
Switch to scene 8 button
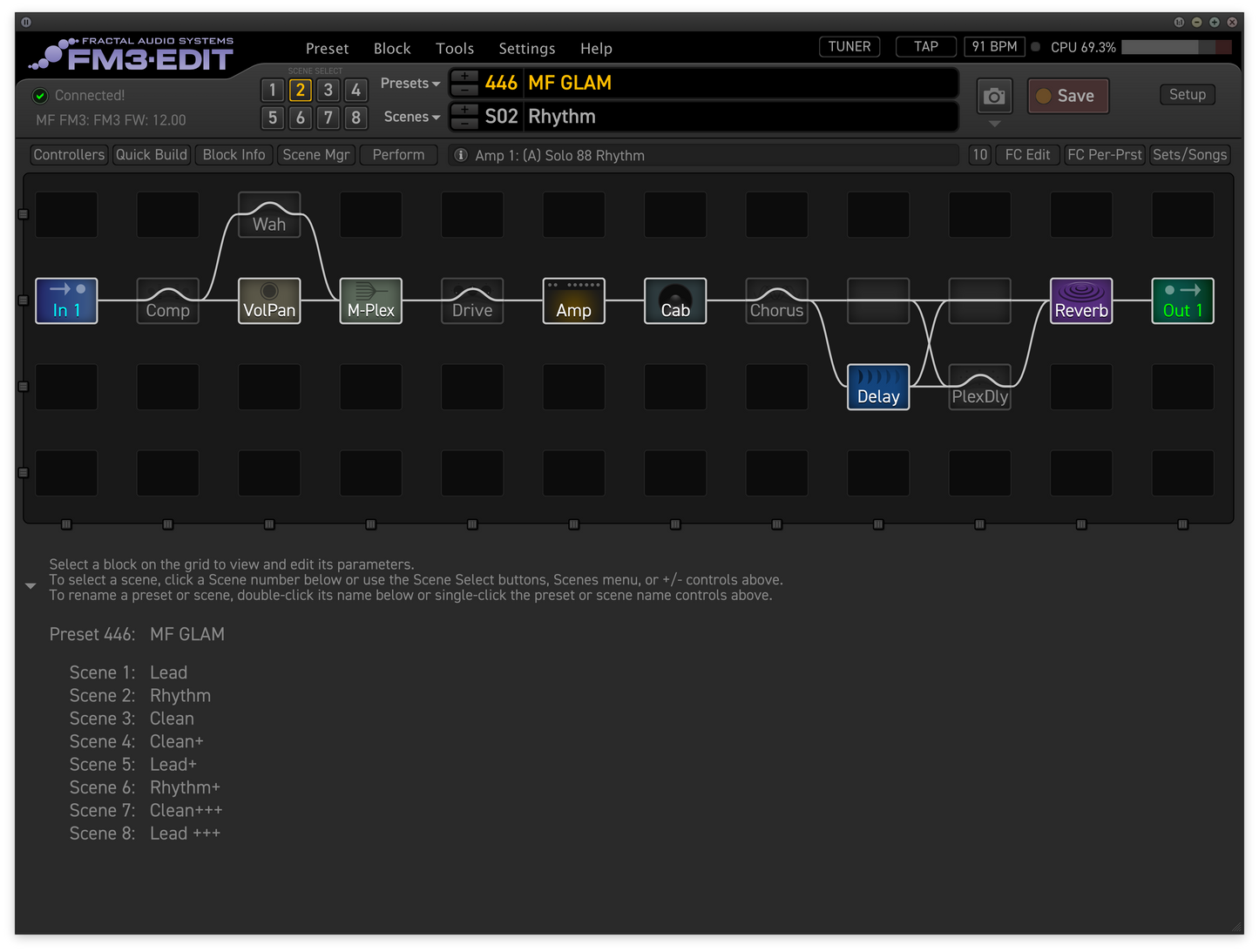(356, 118)
